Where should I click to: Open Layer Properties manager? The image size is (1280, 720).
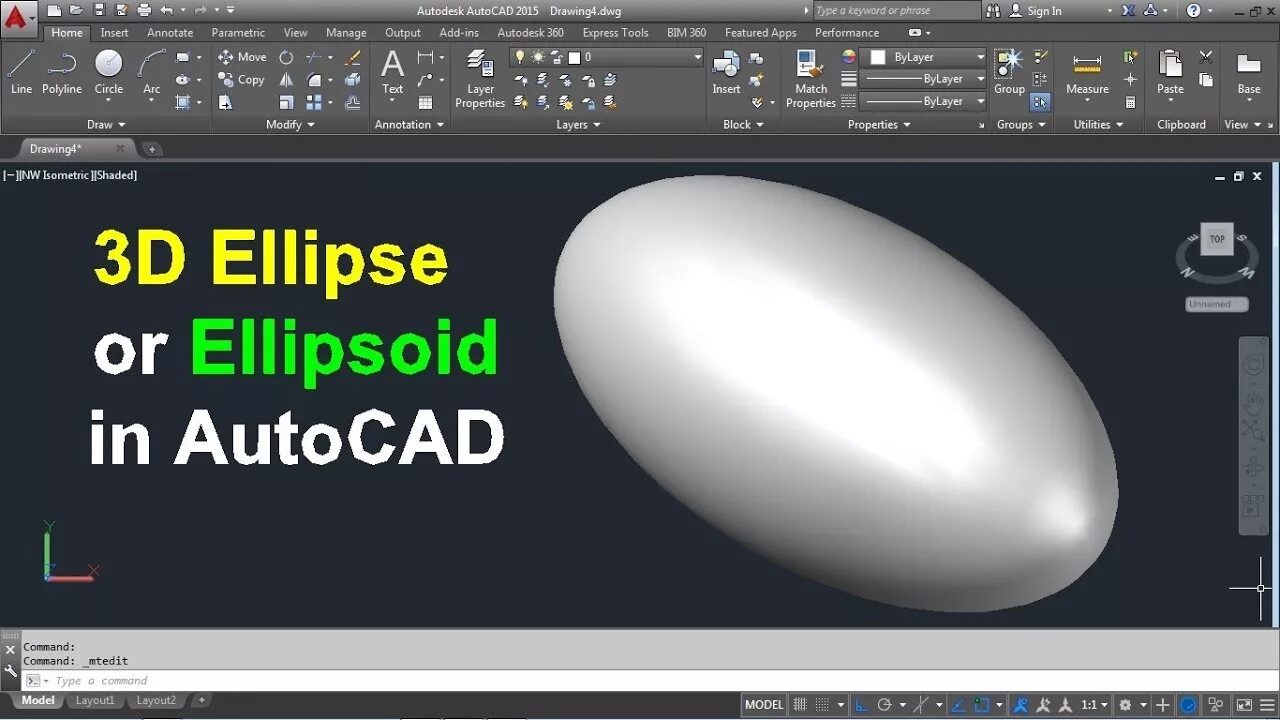(x=480, y=78)
